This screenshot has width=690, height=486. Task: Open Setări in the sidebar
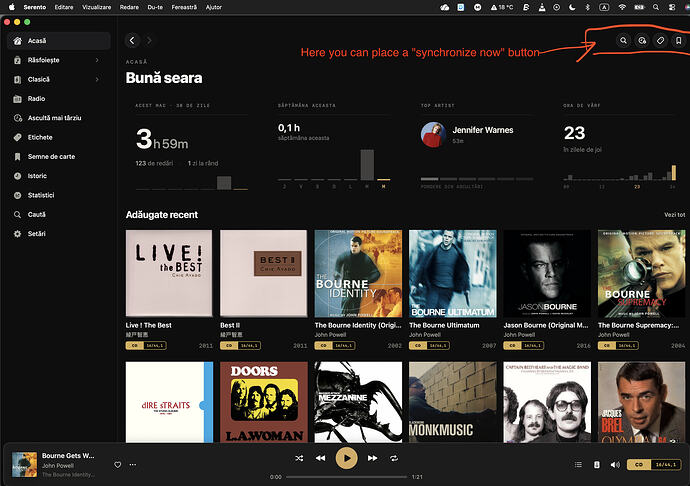click(x=59, y=234)
